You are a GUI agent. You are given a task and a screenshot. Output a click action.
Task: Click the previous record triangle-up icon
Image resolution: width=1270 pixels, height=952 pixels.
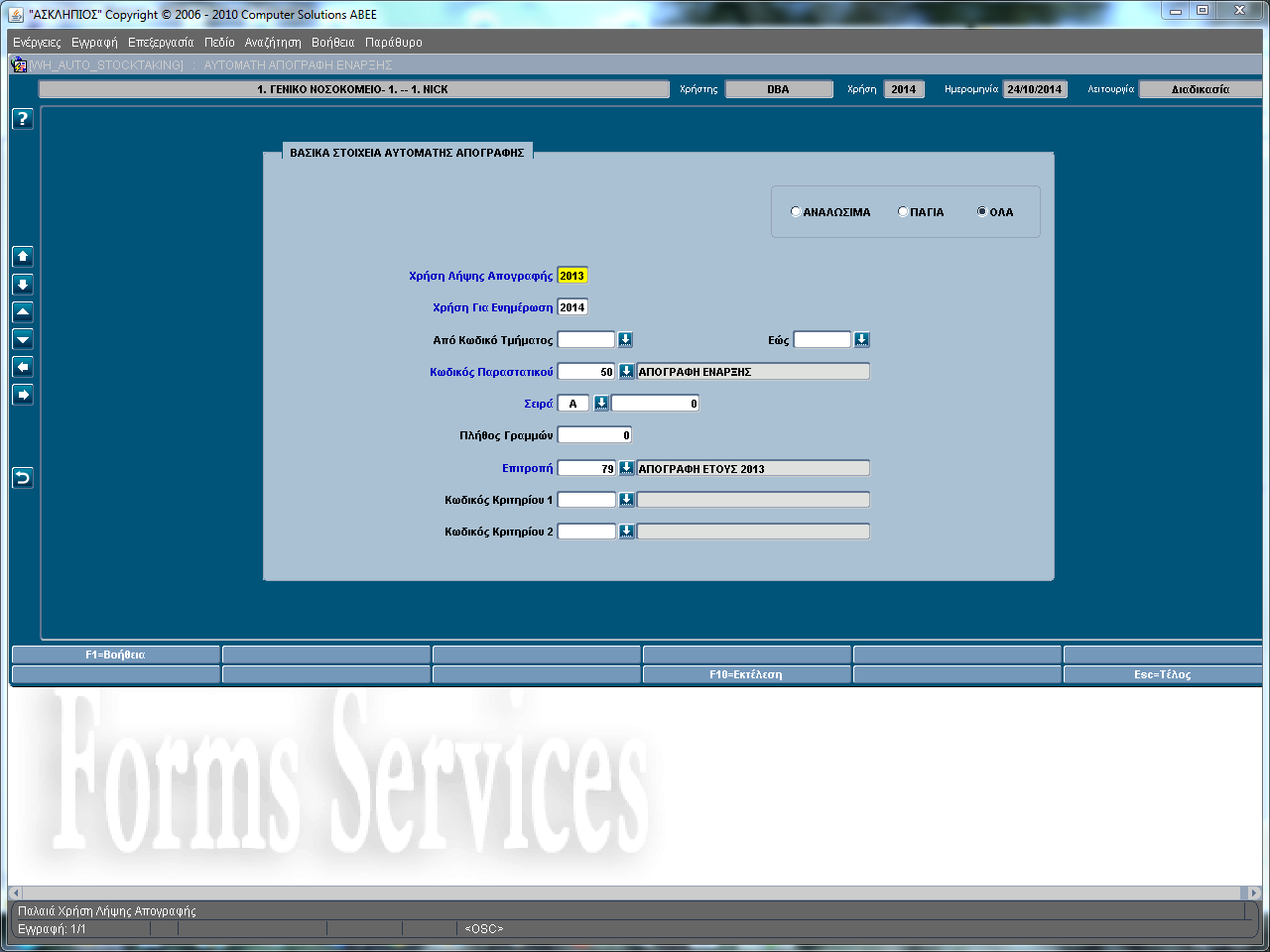(x=23, y=311)
